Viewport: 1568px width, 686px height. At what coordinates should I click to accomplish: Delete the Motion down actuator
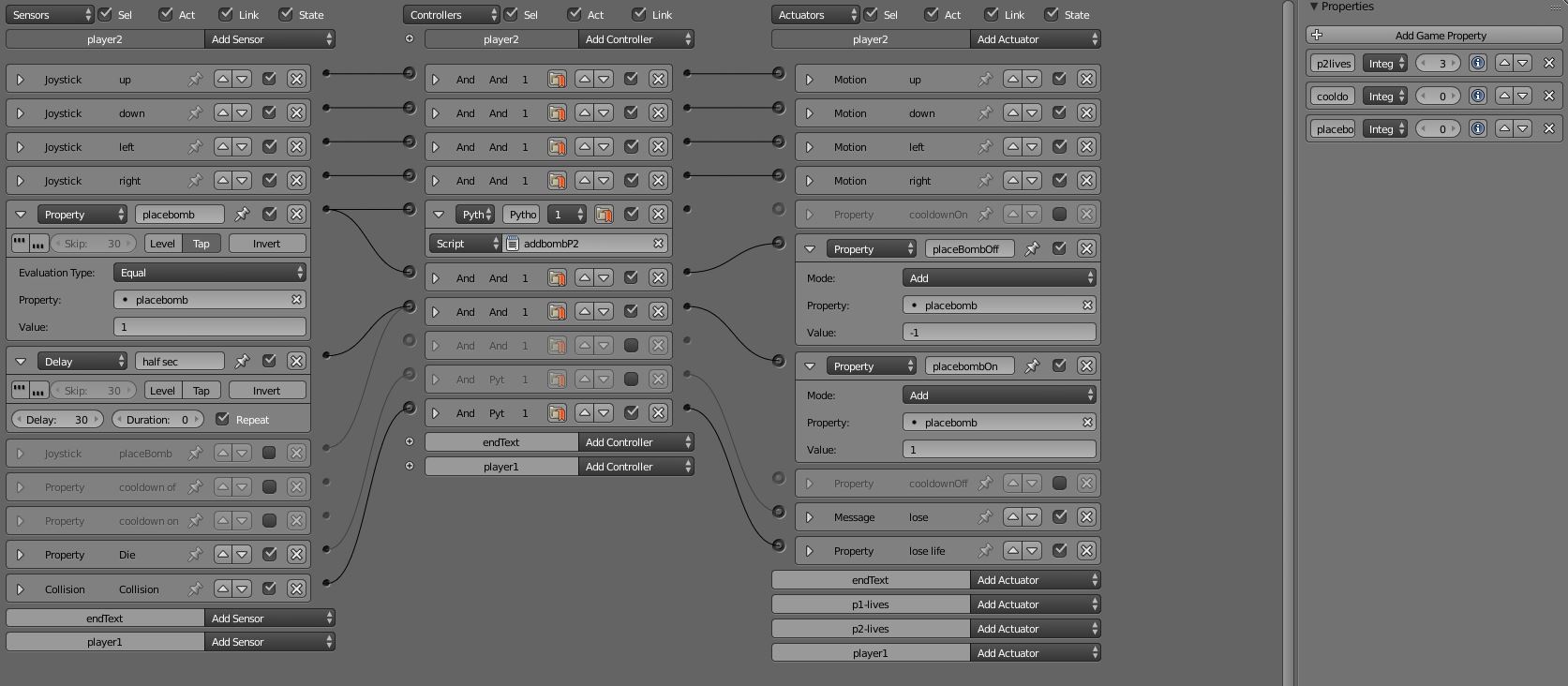pos(1086,113)
